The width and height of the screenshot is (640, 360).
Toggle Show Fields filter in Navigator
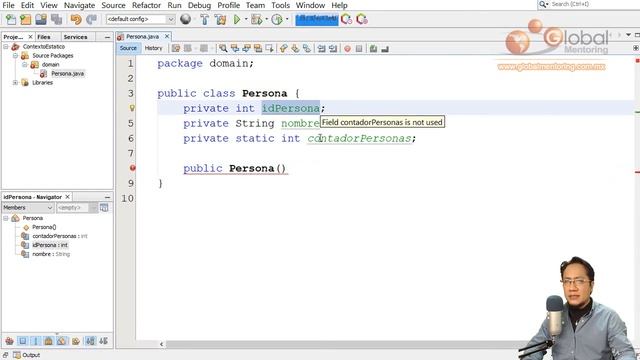[x=23, y=341]
